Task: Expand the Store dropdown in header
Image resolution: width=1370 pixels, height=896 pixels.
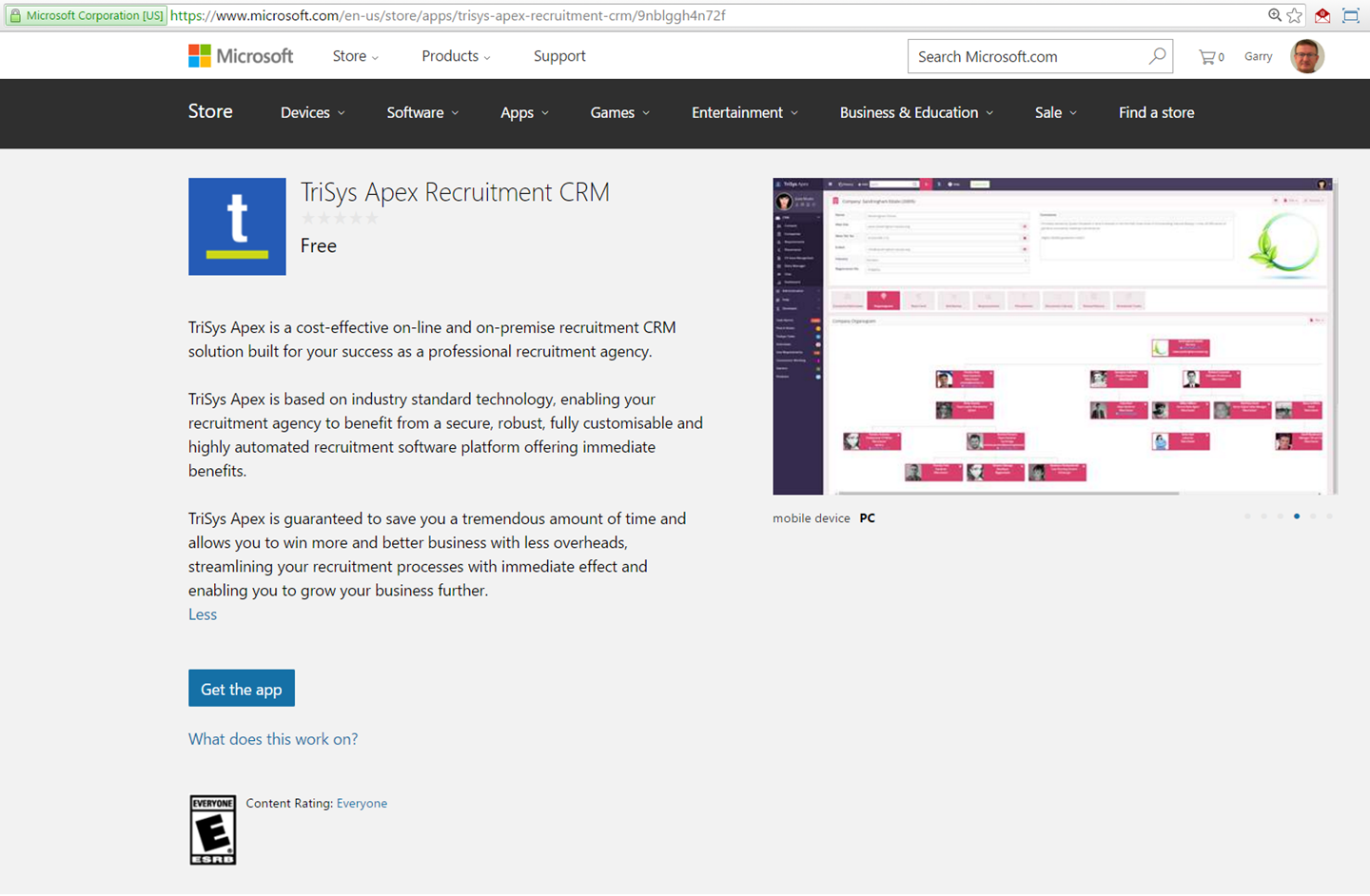Action: click(x=356, y=56)
